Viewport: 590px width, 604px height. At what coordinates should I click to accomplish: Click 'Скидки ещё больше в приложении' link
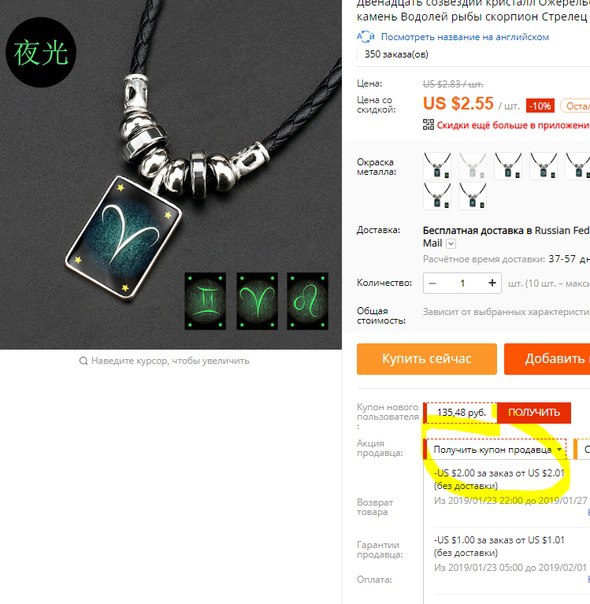click(513, 125)
